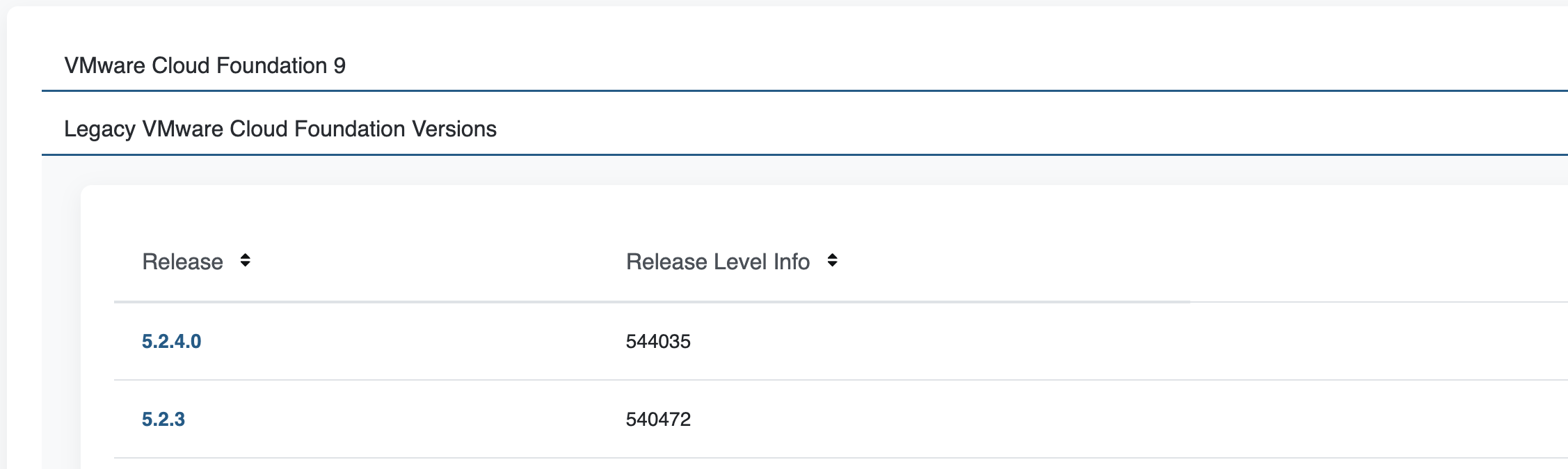Click the sort icon beside Release
The width and height of the screenshot is (1568, 469).
(x=245, y=260)
